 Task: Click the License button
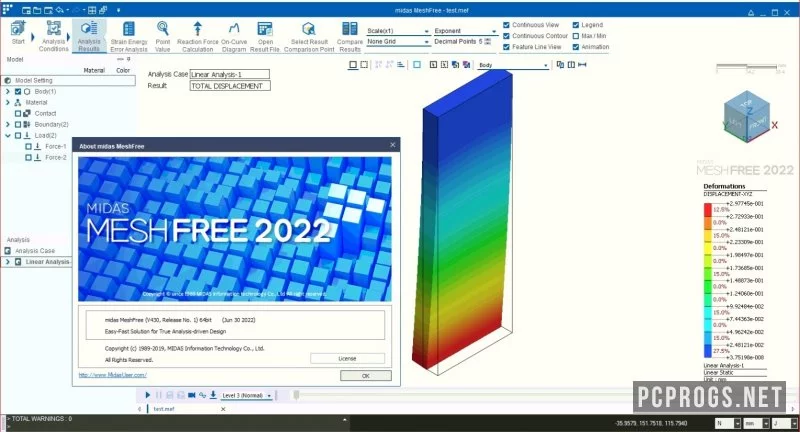click(x=347, y=359)
